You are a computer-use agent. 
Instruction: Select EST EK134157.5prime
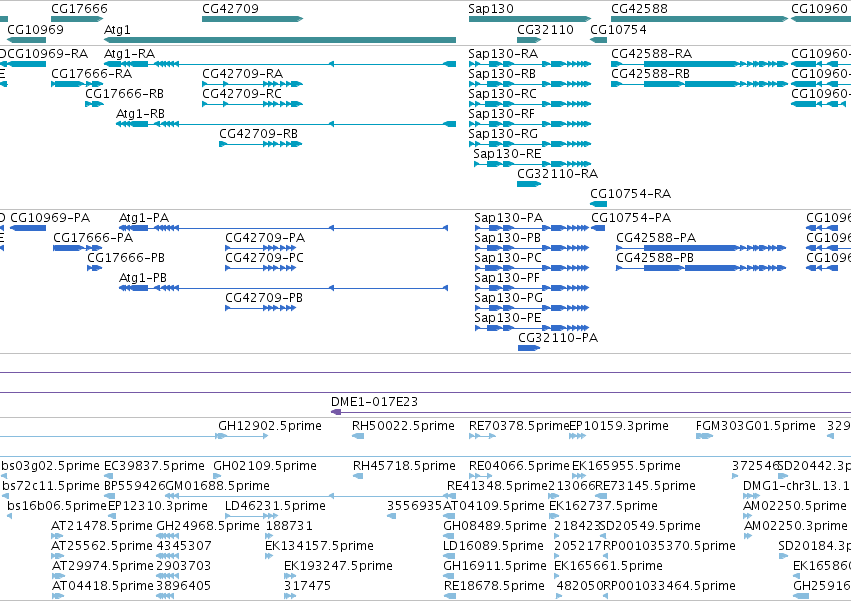[x=319, y=546]
